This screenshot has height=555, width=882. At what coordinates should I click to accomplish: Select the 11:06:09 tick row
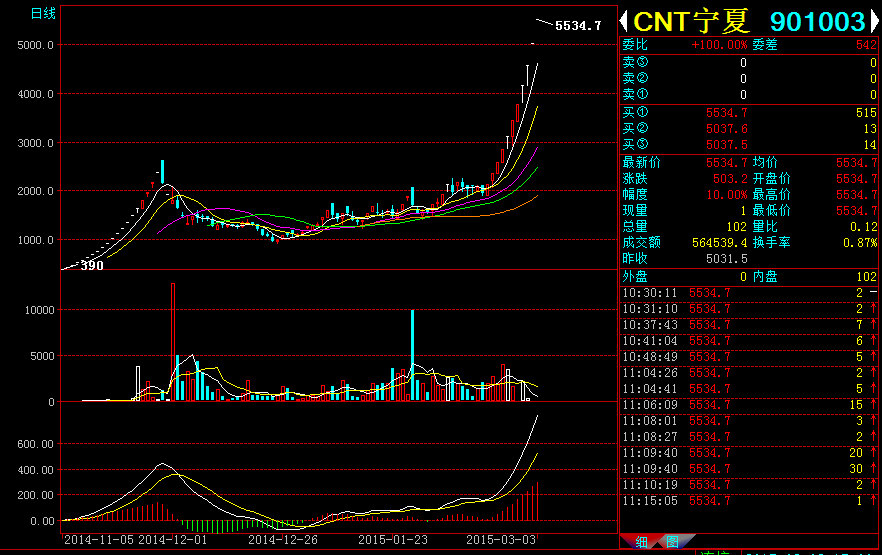749,405
